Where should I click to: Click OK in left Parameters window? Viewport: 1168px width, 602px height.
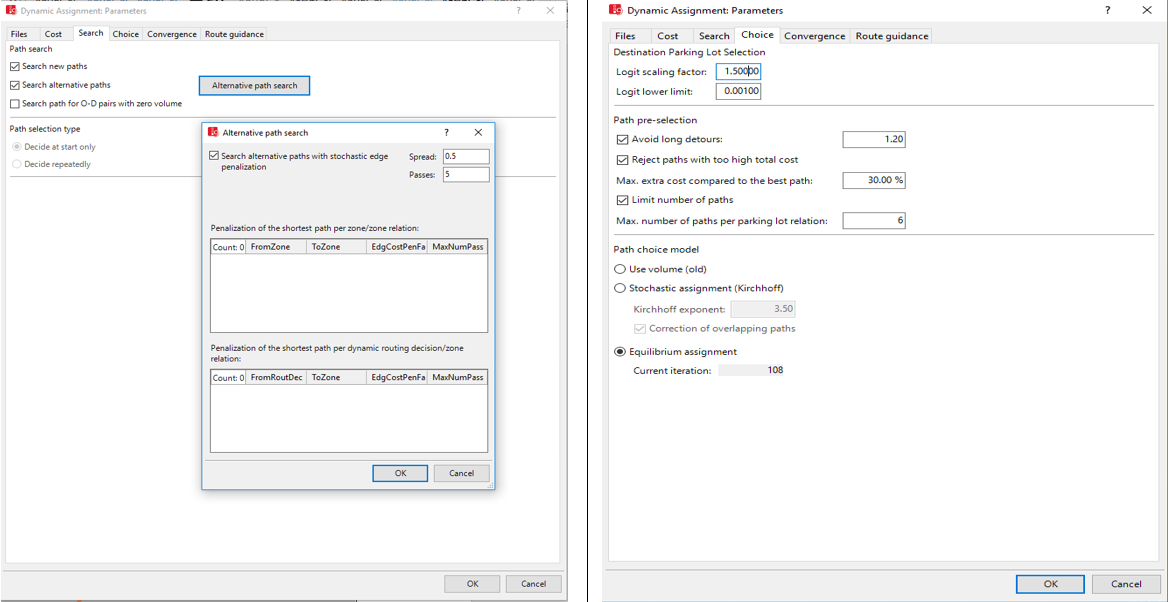click(472, 583)
